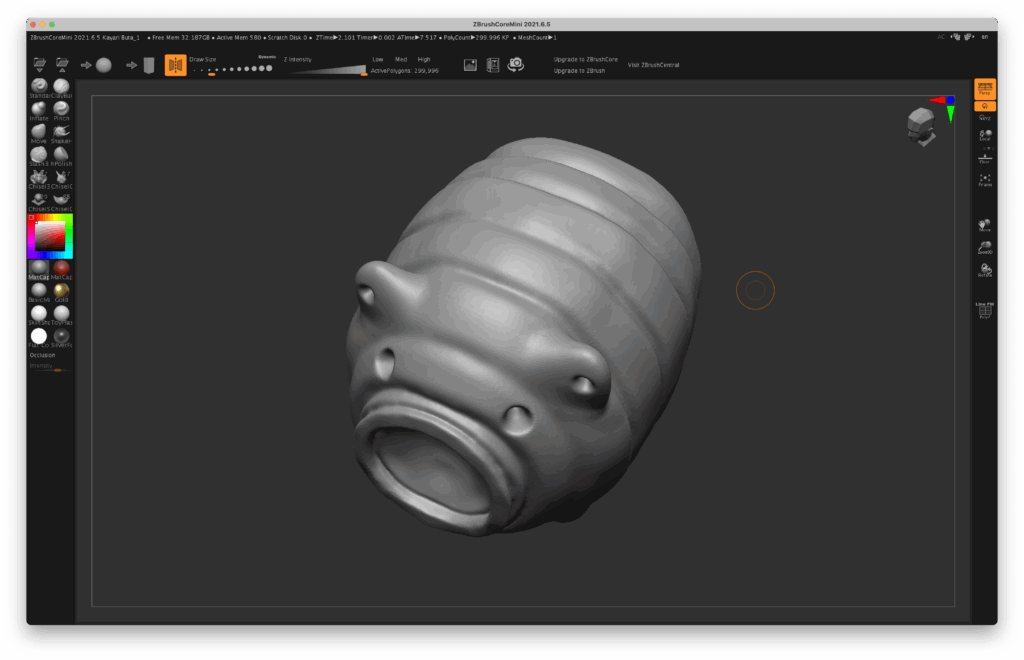Pick the Move brush

point(39,134)
